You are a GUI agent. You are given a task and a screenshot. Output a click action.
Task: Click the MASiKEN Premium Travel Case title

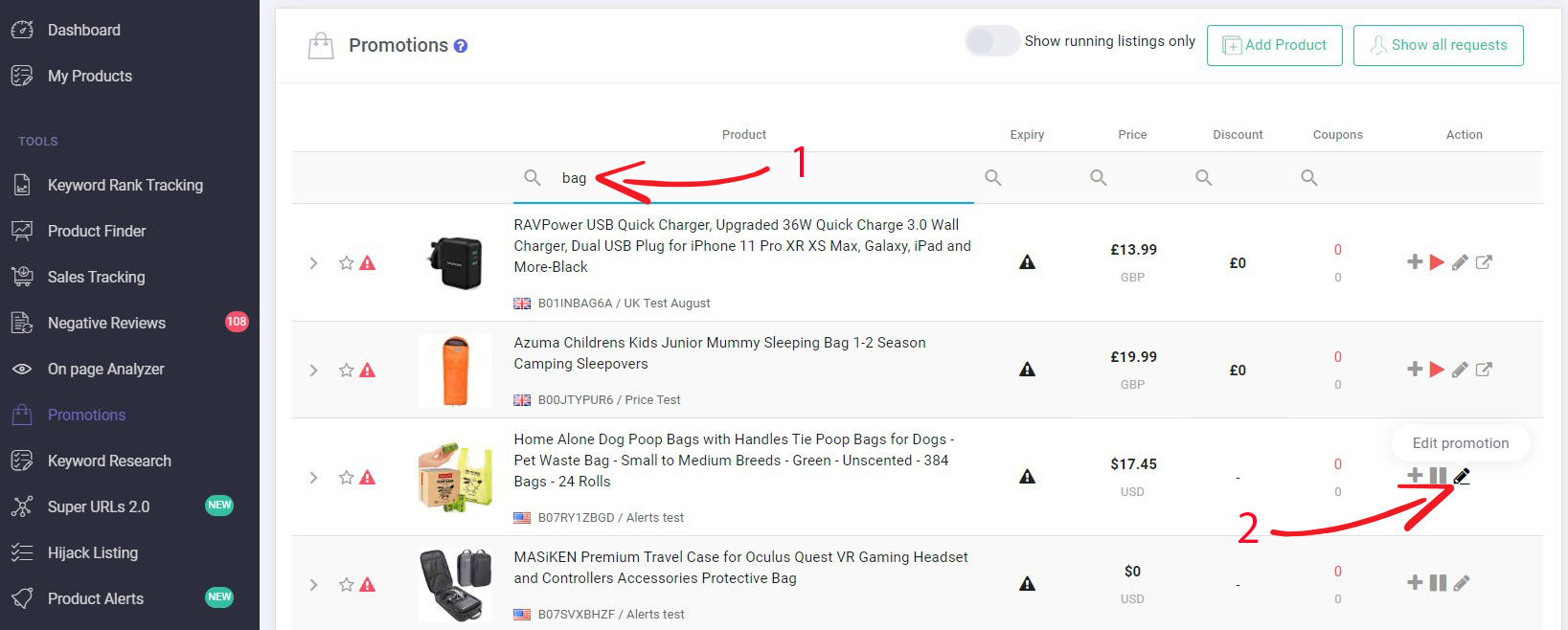pos(741,568)
